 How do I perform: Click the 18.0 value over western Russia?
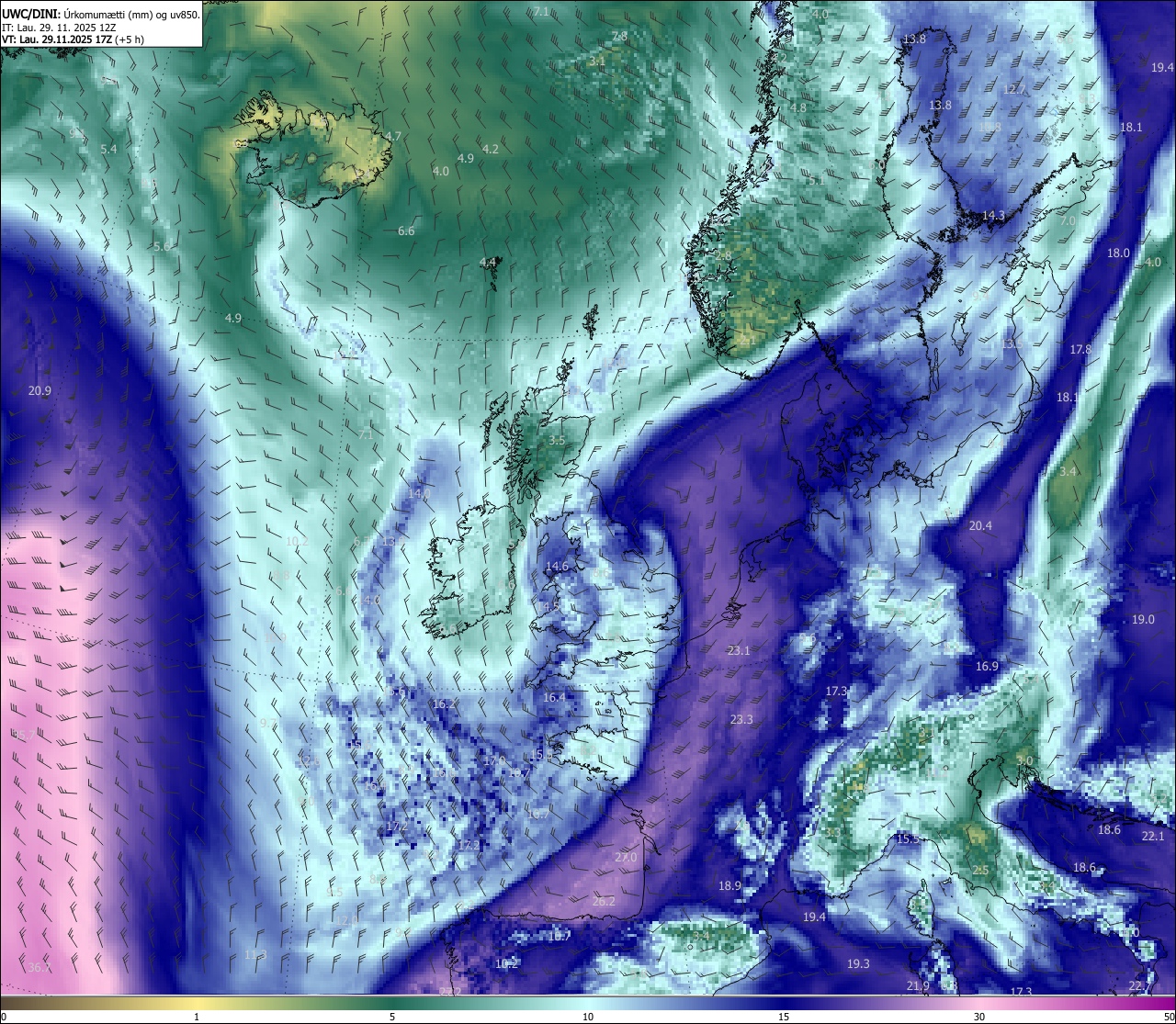(1118, 253)
